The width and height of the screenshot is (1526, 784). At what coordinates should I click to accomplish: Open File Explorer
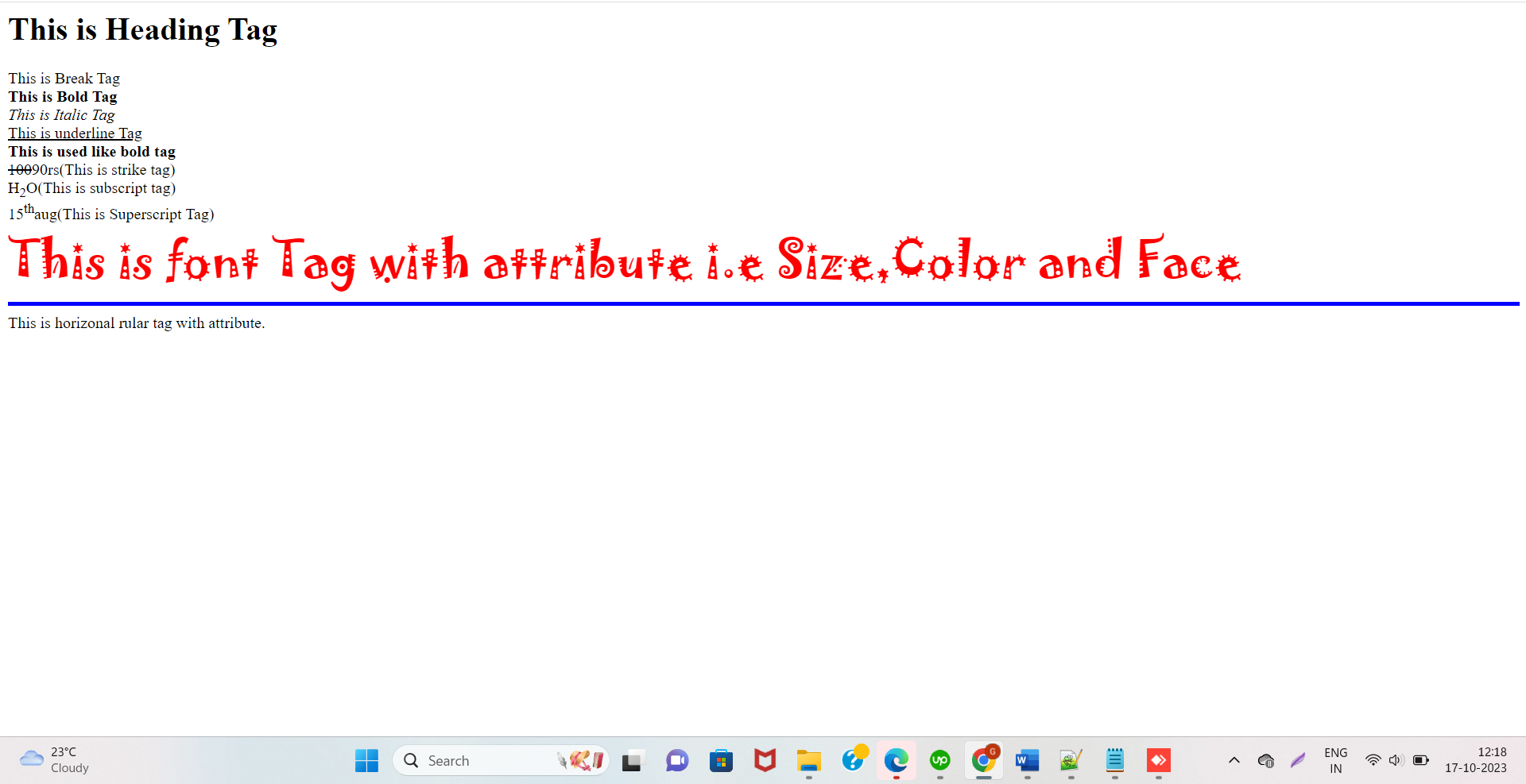(x=809, y=760)
